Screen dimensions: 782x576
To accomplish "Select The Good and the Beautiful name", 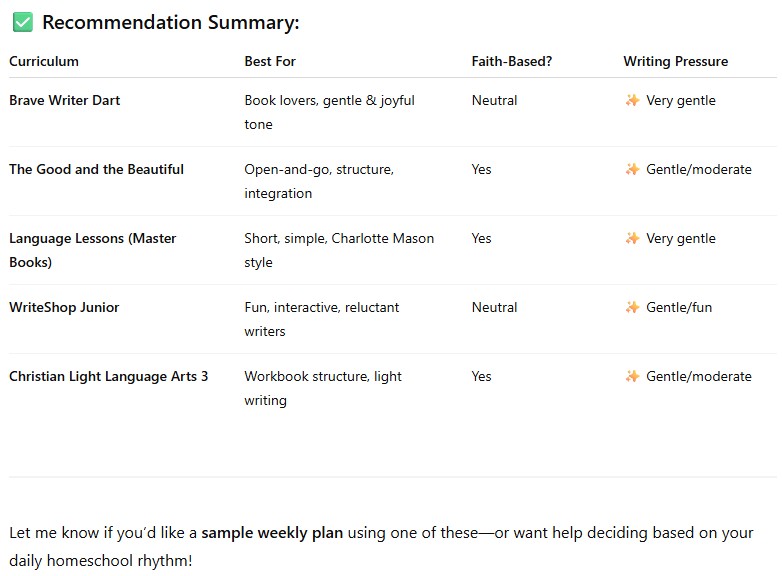I will pyautogui.click(x=96, y=169).
